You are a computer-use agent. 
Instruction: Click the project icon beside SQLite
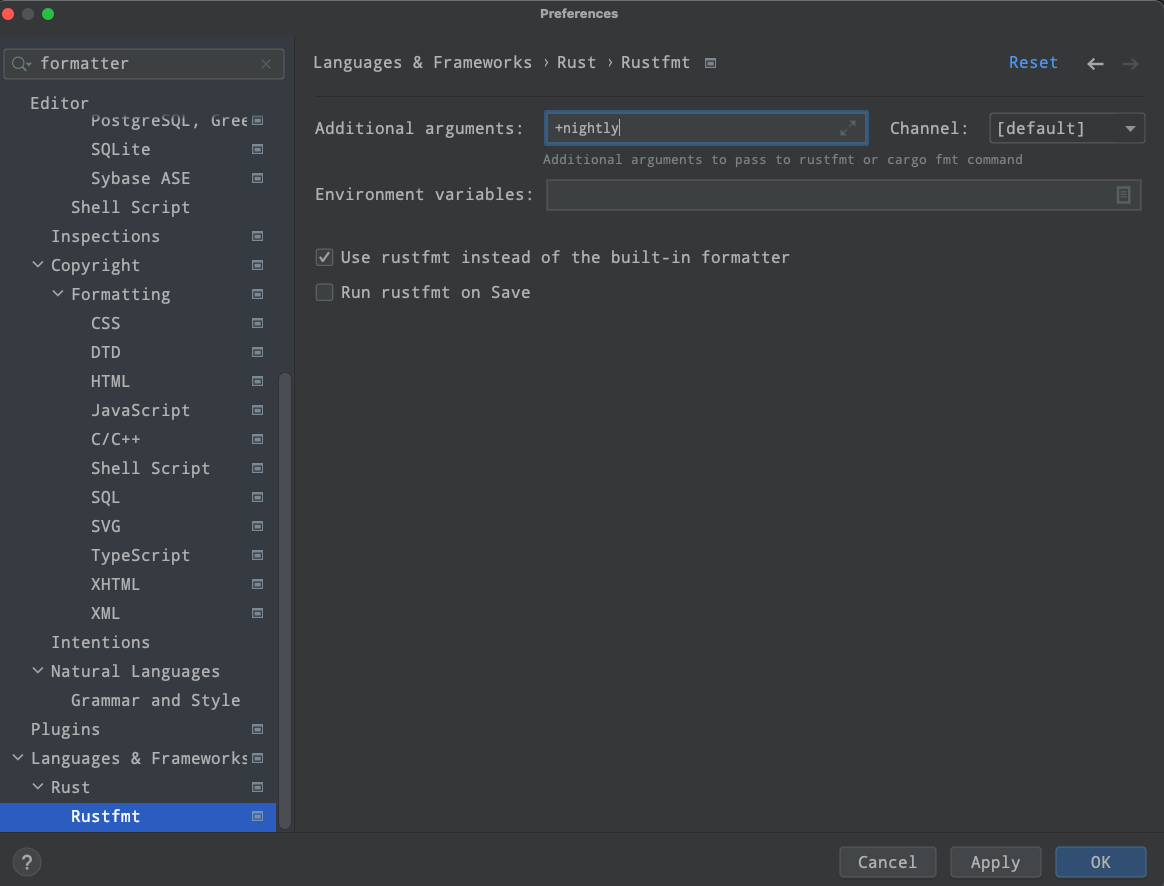[258, 149]
